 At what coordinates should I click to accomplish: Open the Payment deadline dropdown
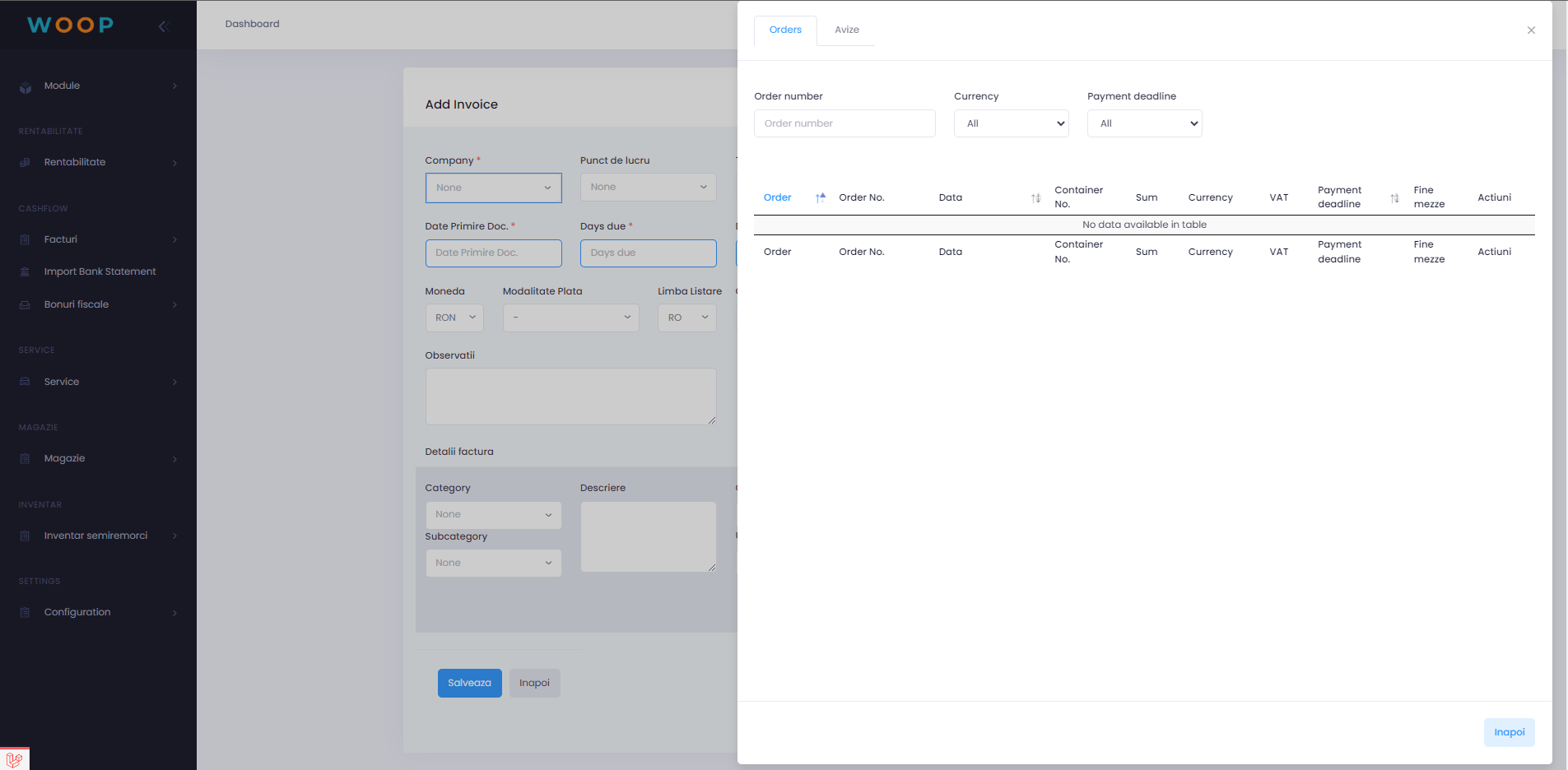pyautogui.click(x=1144, y=123)
